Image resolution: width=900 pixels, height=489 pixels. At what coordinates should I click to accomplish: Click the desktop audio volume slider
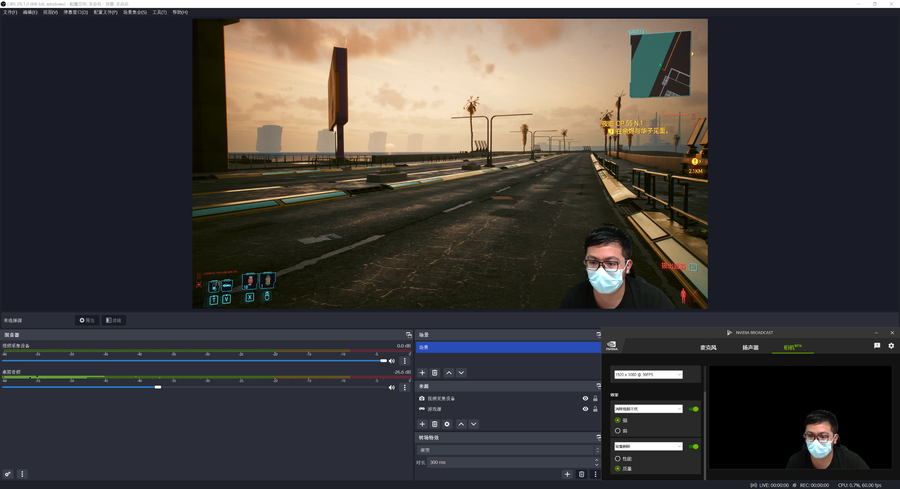click(157, 387)
